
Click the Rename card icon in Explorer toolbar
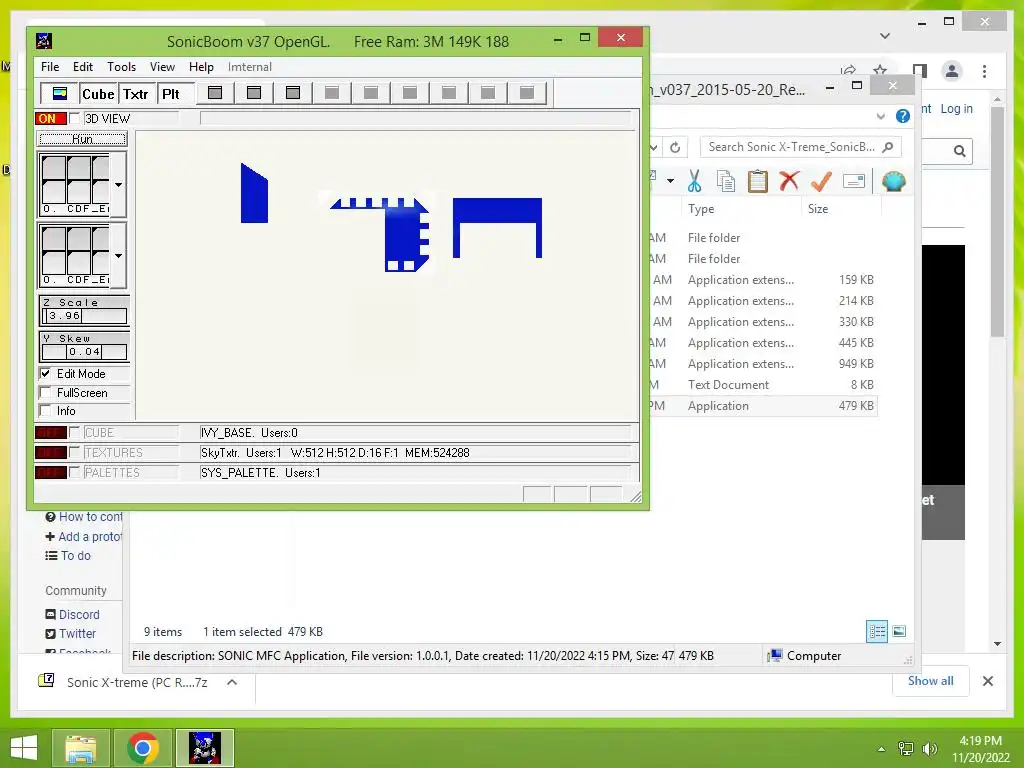pos(854,181)
